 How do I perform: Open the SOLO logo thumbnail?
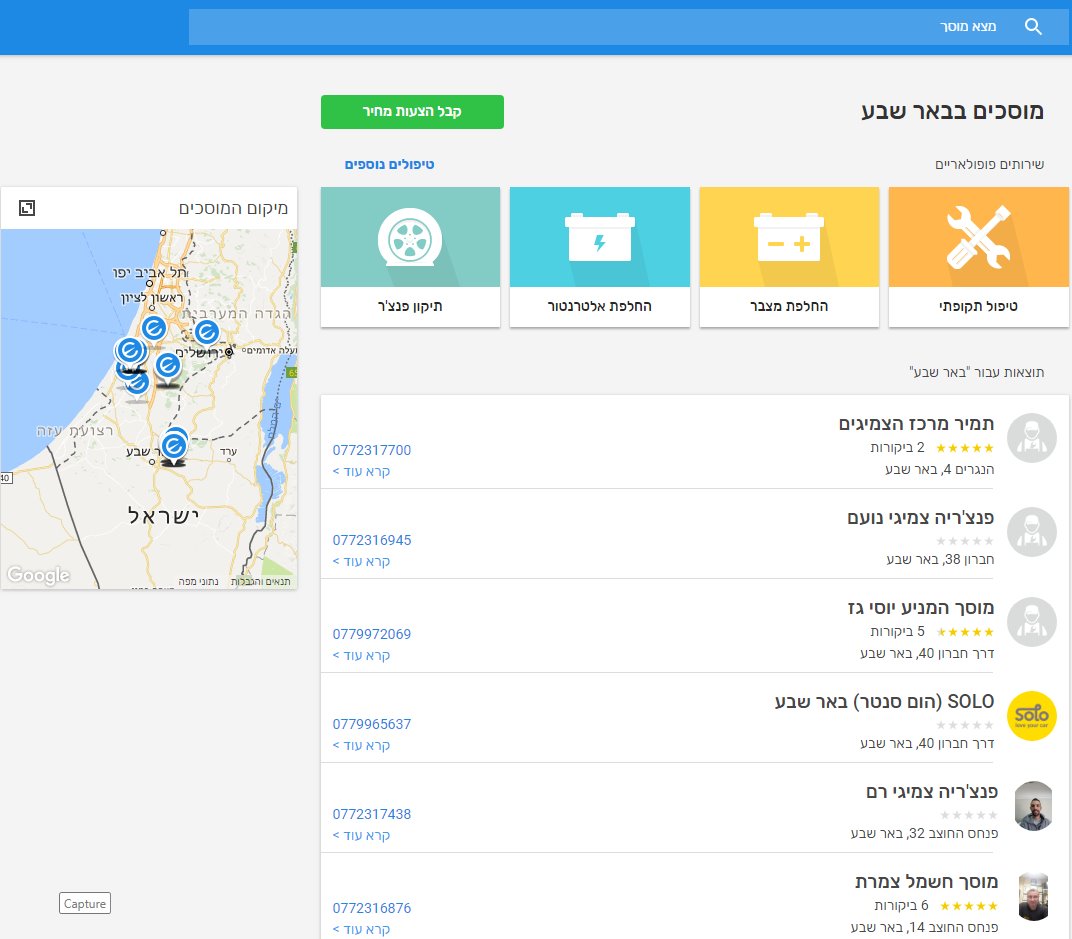point(1031,716)
